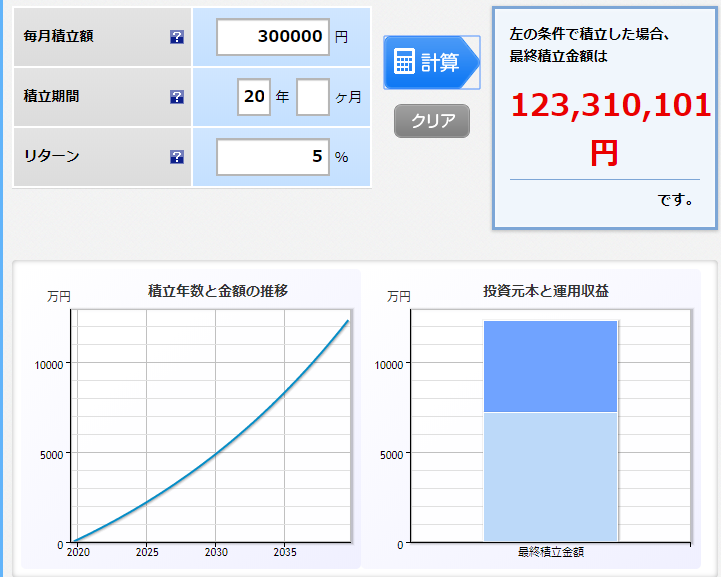
Task: Click the 最終積立金額は result heading text
Action: [x=558, y=57]
